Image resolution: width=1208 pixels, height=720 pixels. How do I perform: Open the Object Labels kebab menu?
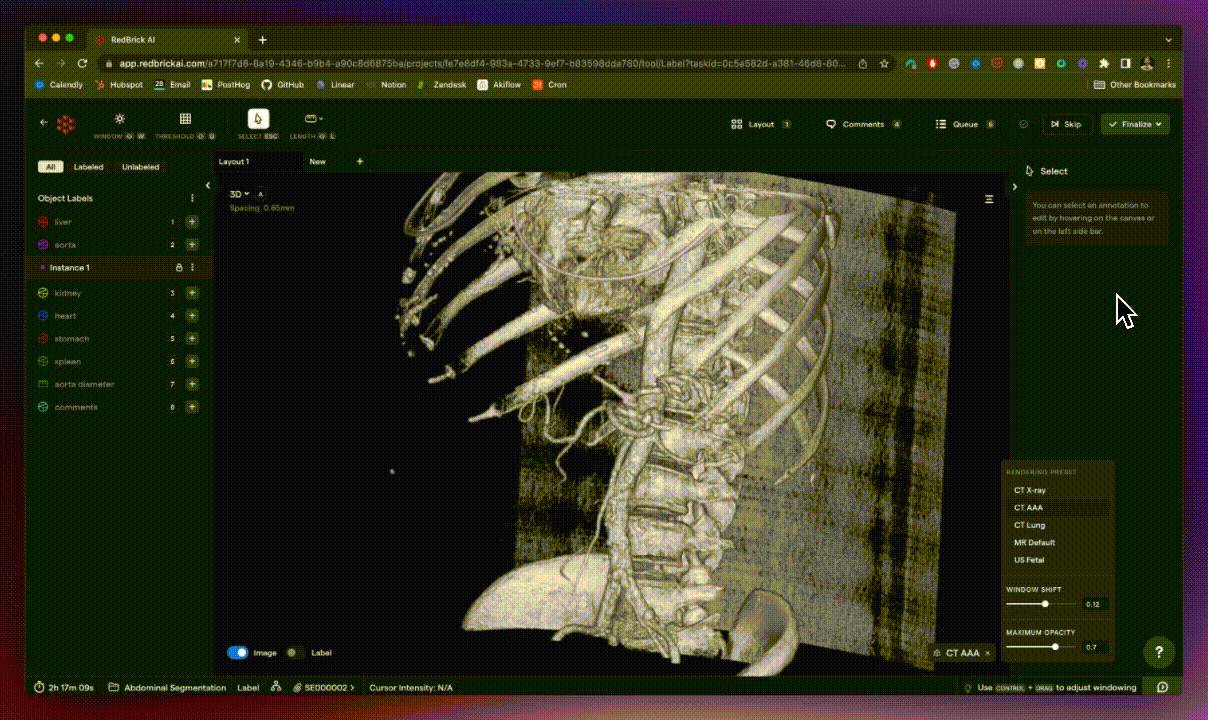193,198
